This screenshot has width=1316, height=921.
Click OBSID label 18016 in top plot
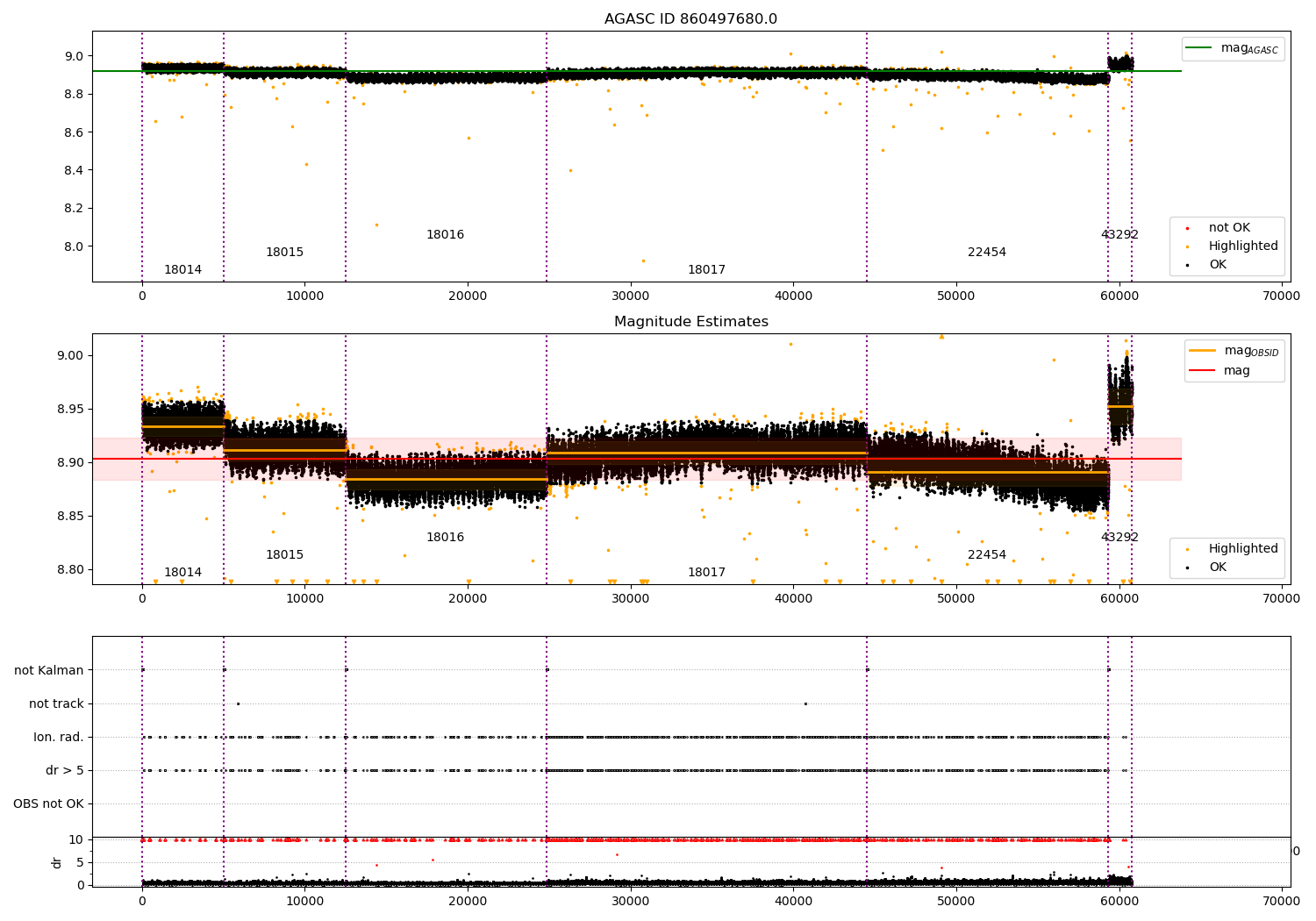coord(445,235)
